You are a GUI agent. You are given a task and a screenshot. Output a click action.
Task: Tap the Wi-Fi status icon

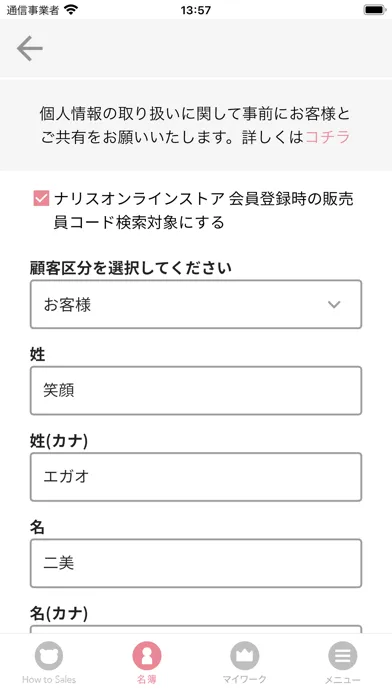point(71,9)
